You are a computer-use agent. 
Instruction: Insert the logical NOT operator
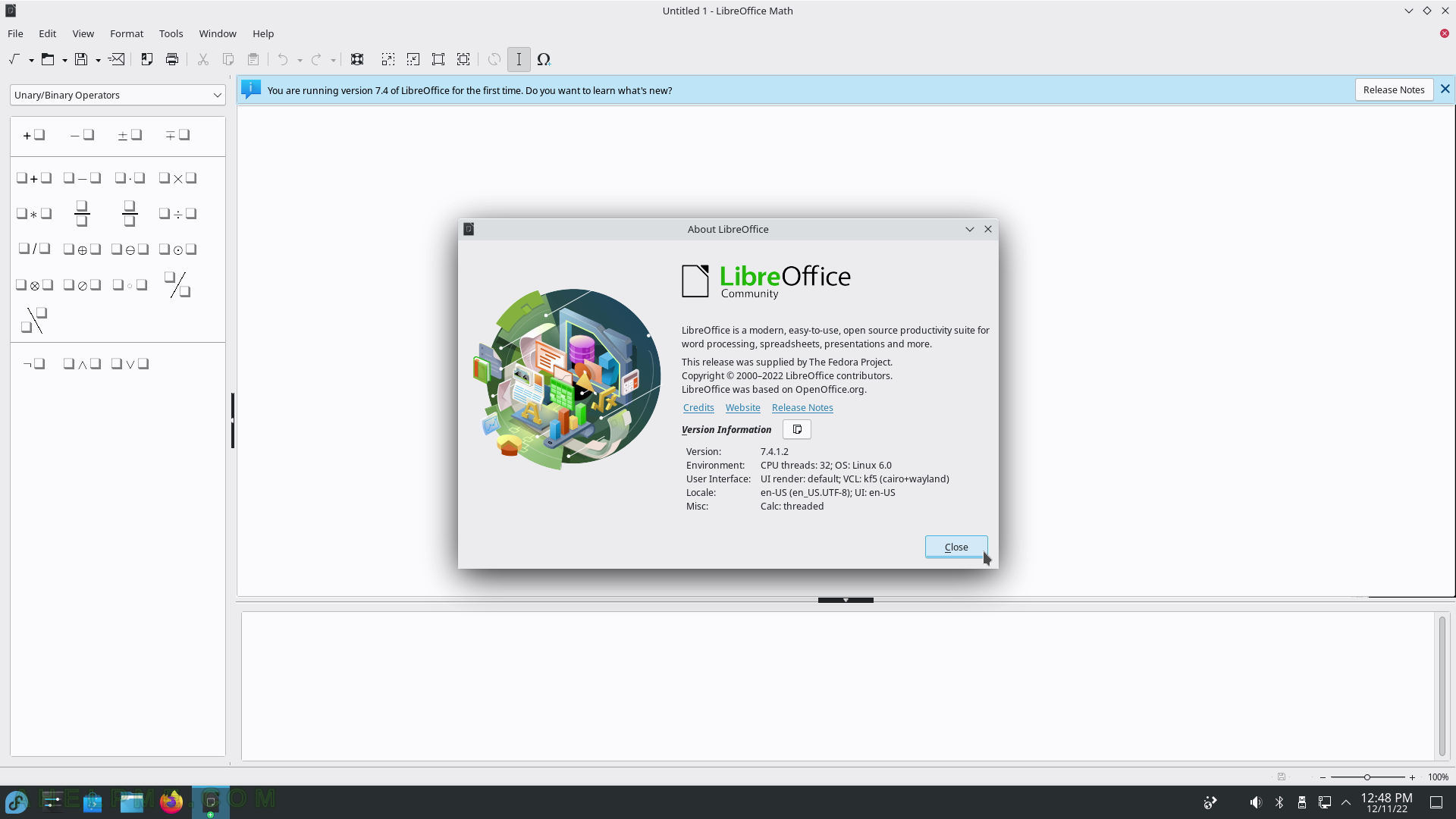[x=34, y=364]
